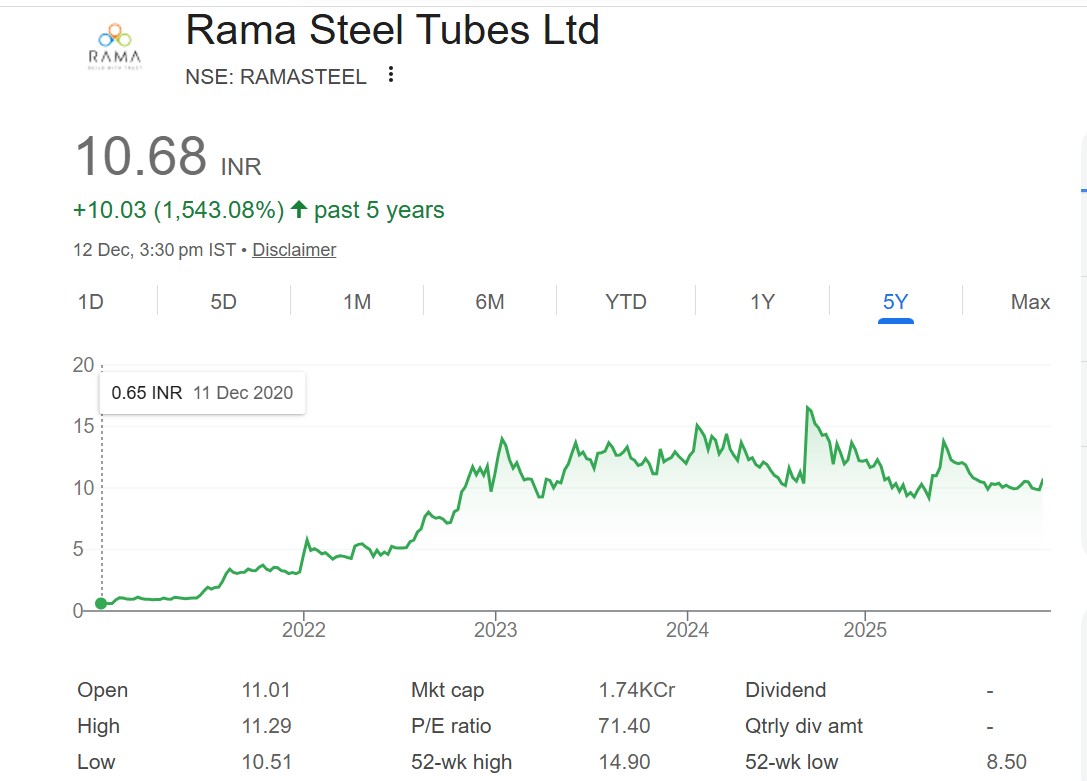Switch to the 1D chart range
This screenshot has height=781, width=1087.
click(x=88, y=301)
